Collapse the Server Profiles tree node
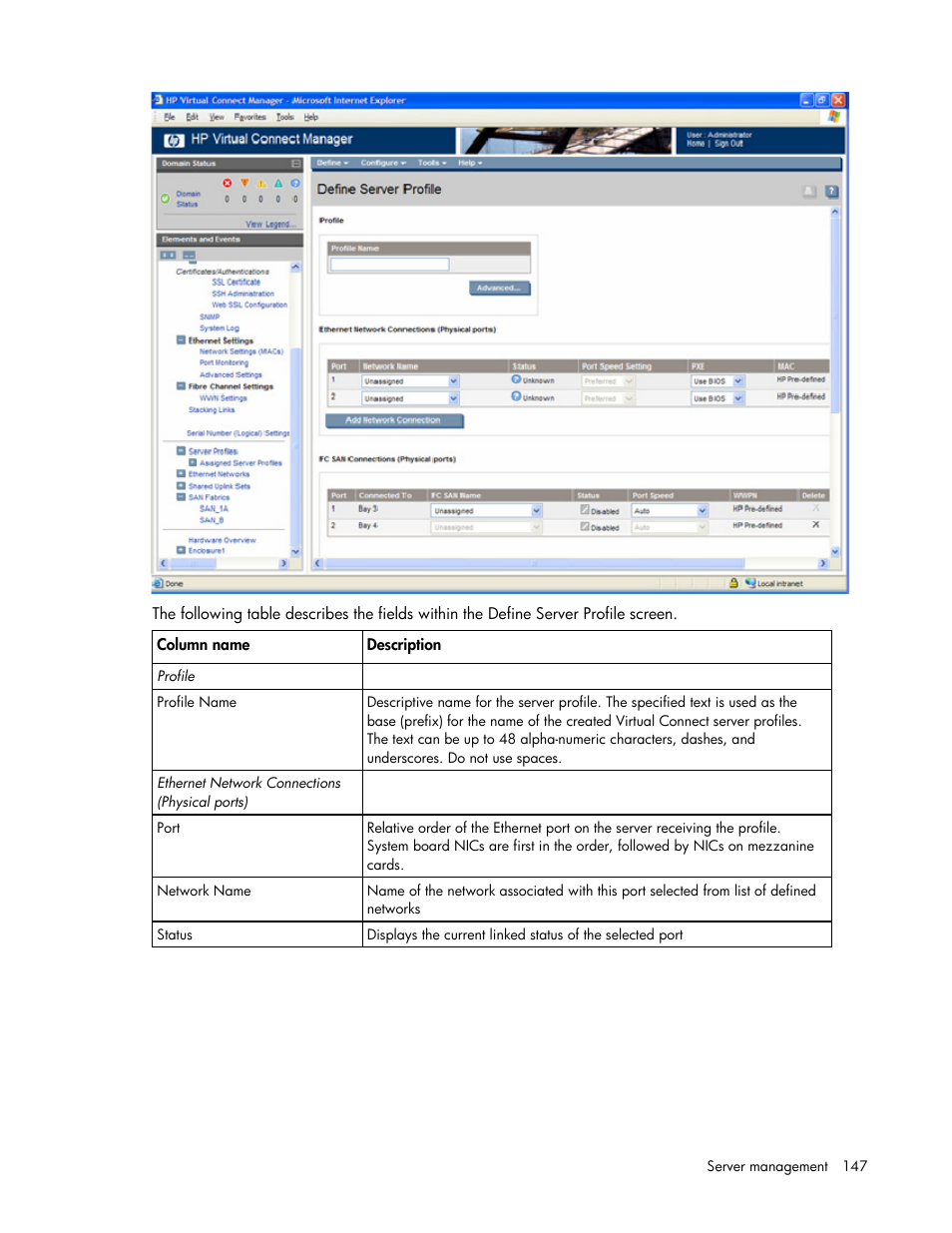Screen dimensions: 952x1233 (x=181, y=451)
